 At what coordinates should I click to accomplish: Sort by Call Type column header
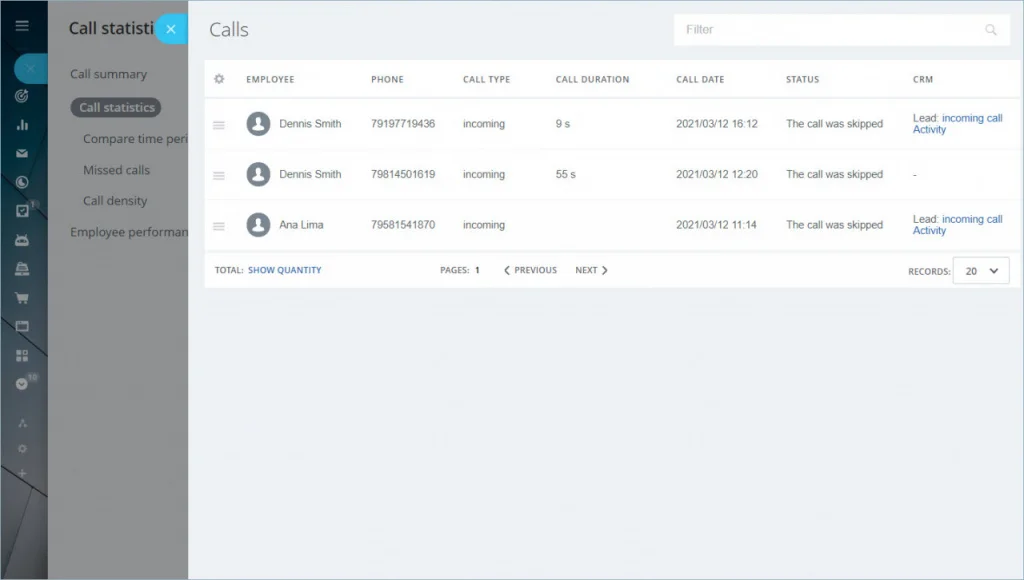(x=487, y=79)
